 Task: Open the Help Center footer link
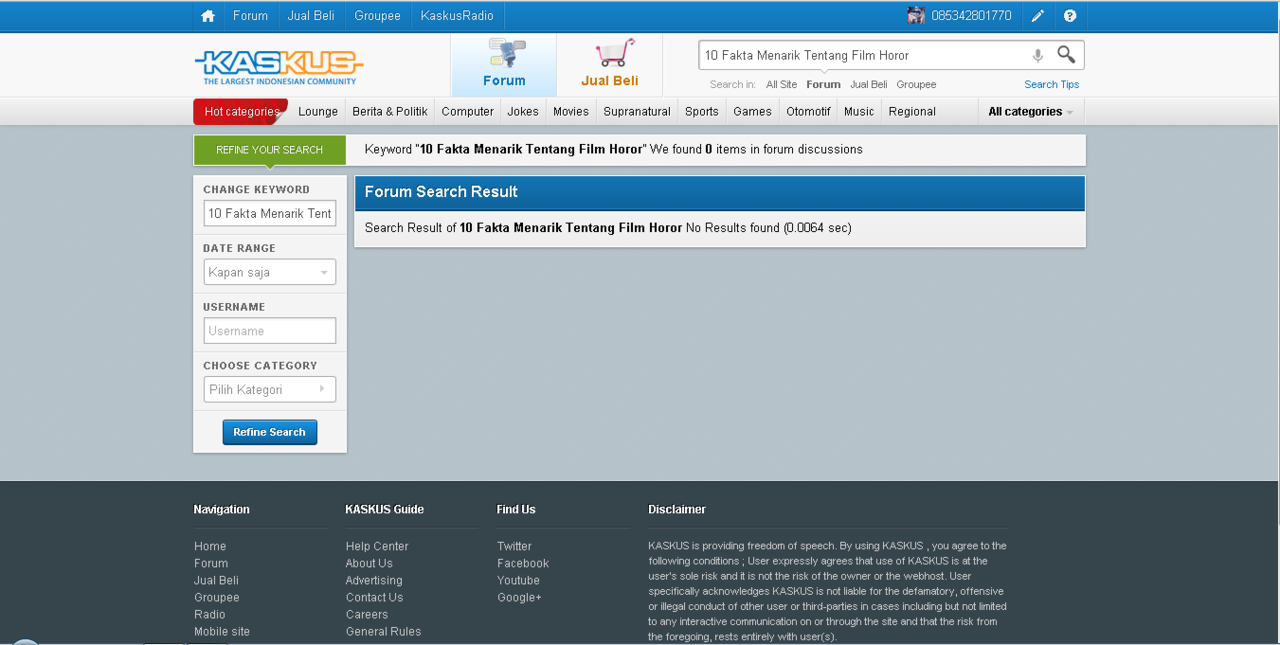pyautogui.click(x=377, y=546)
